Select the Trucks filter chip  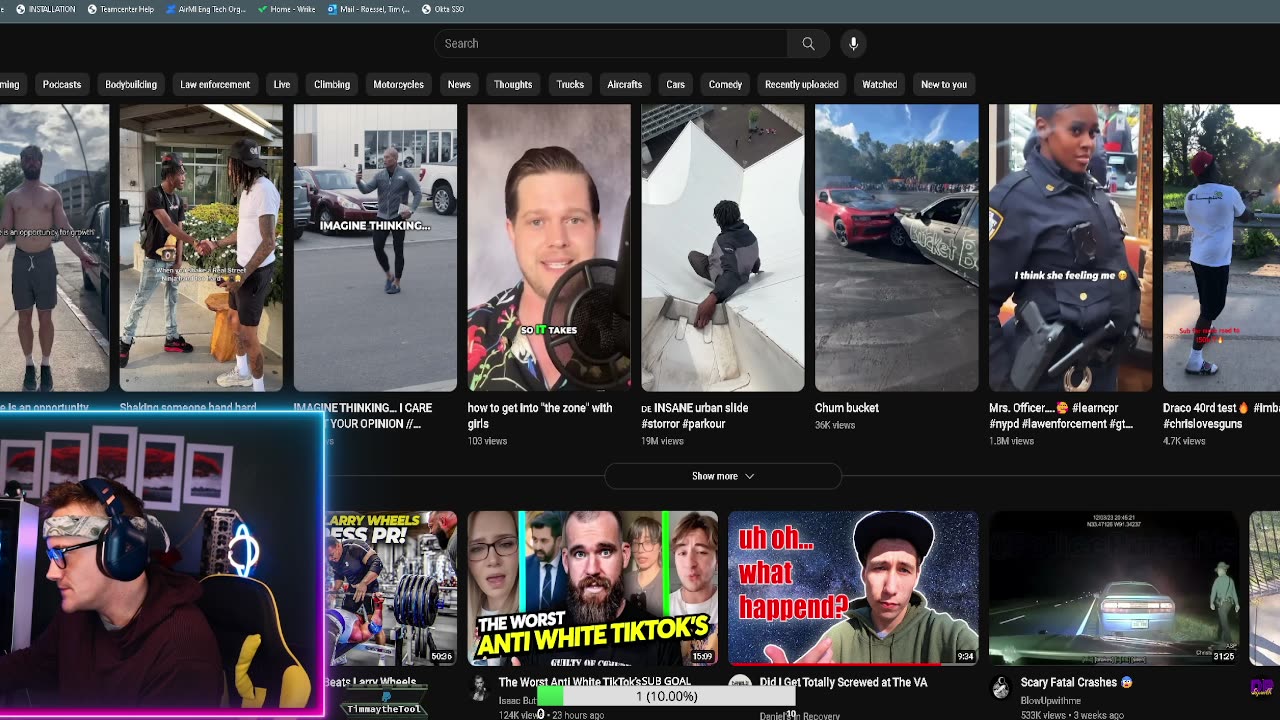570,84
